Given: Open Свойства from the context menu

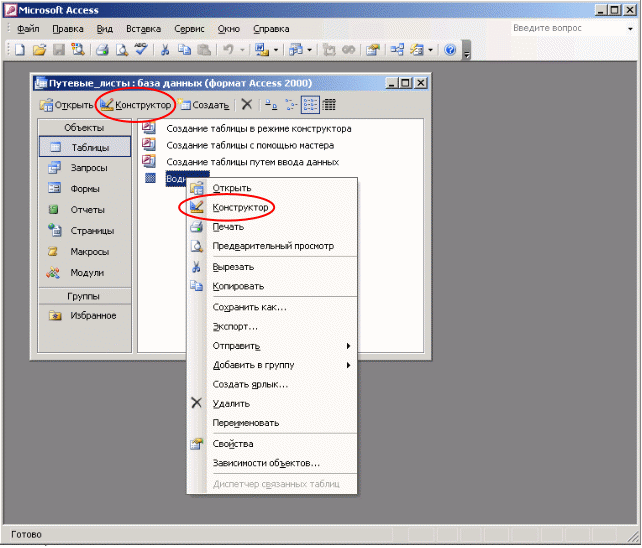Looking at the screenshot, I should [272, 444].
